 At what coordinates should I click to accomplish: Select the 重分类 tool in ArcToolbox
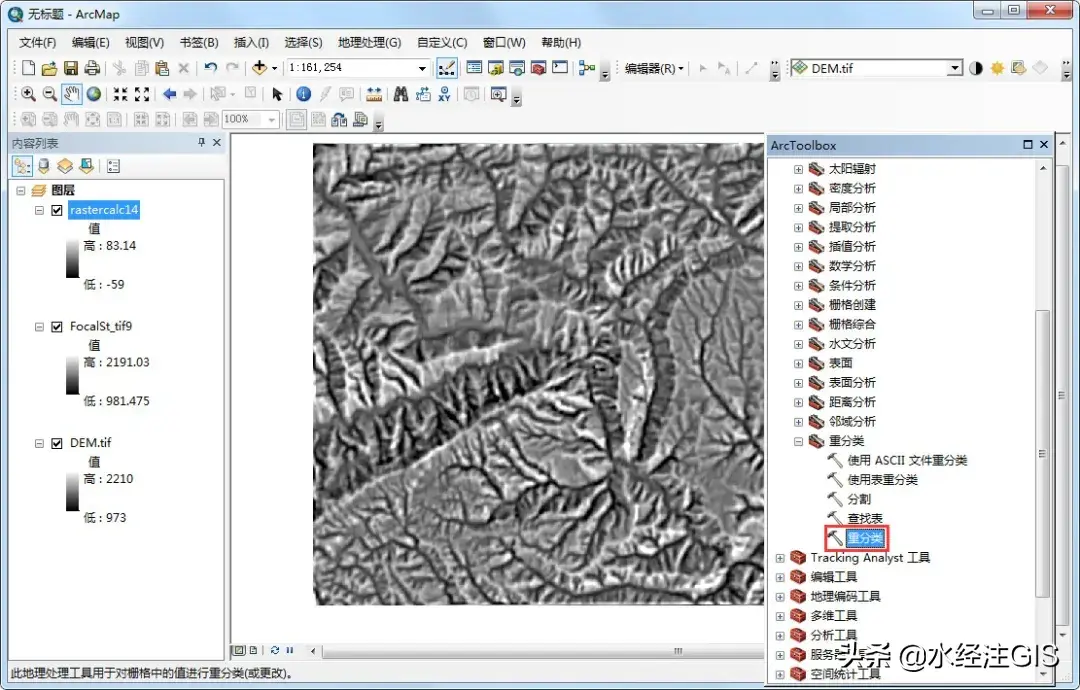click(x=865, y=538)
